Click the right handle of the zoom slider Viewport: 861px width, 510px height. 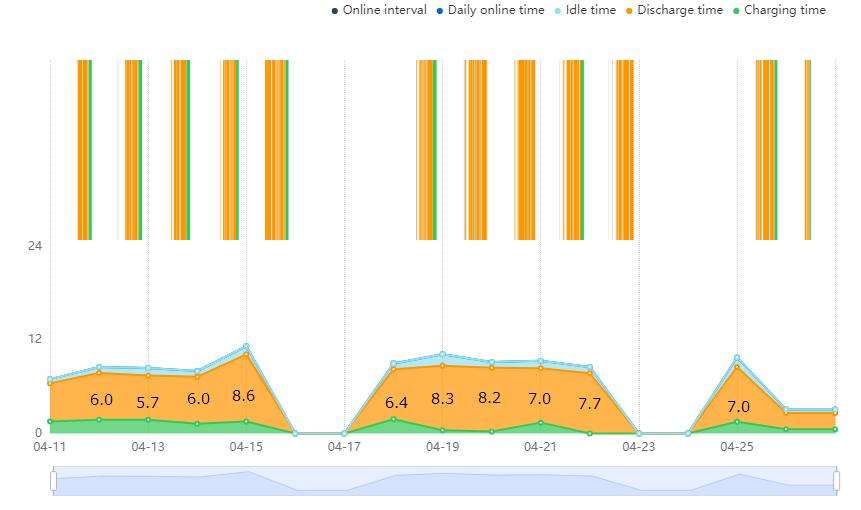pos(836,480)
